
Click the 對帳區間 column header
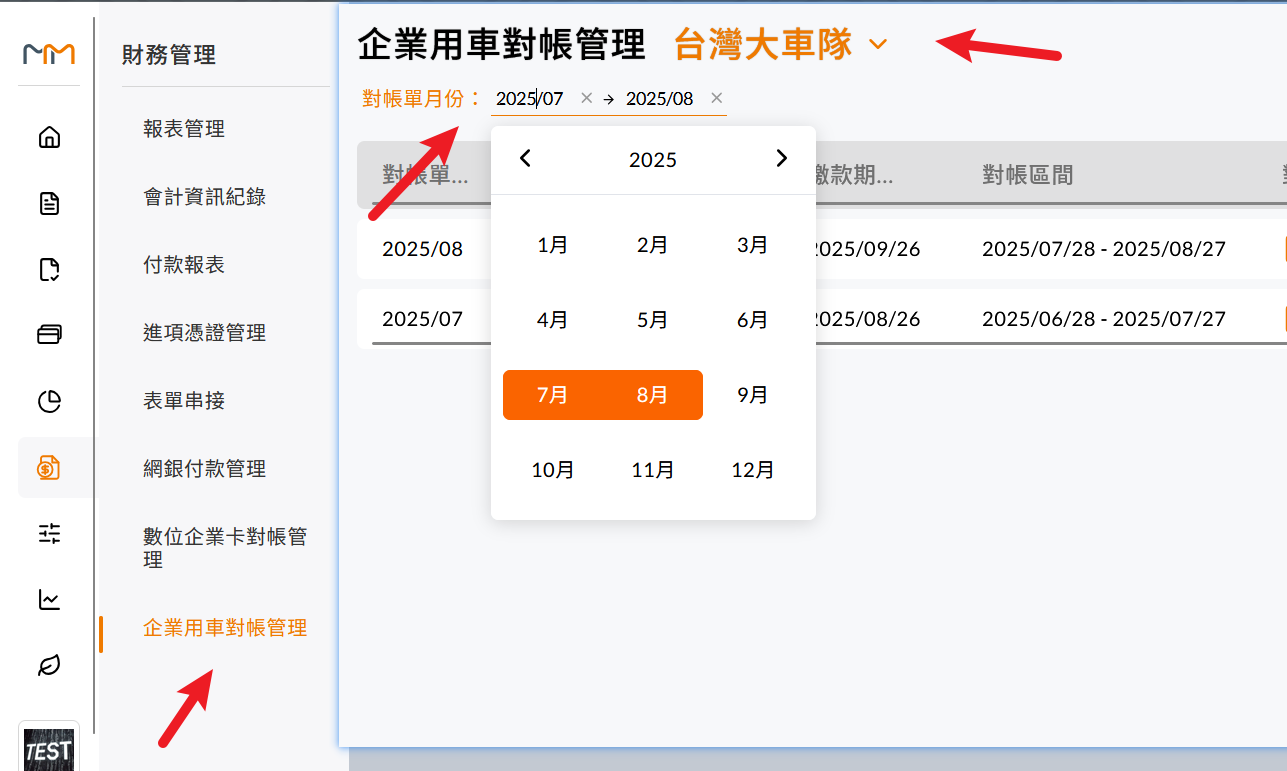point(1028,175)
